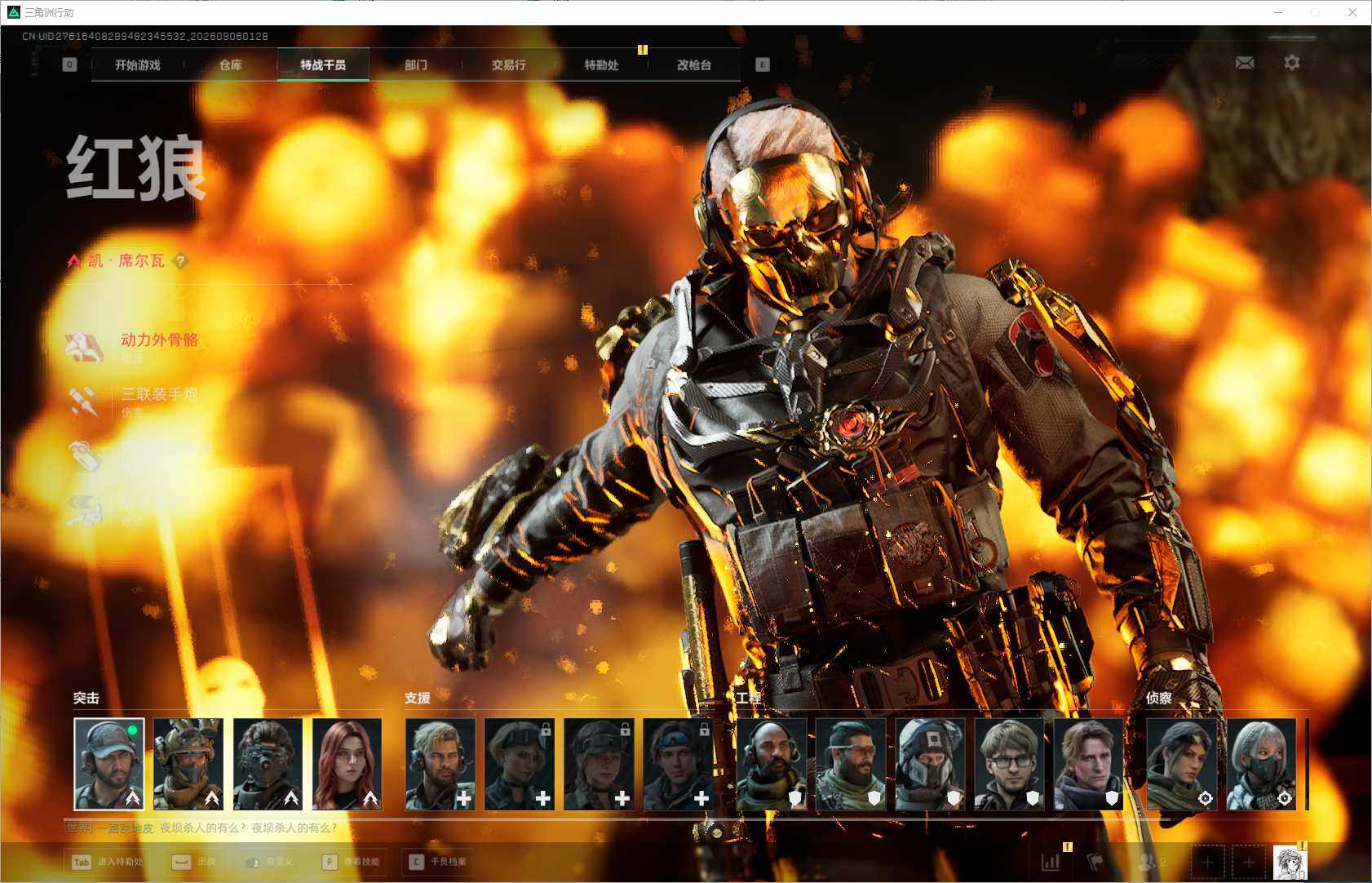Viewport: 1372px width, 883px height.
Task: Click the operator list horizontal scrollbar
Action: point(617,819)
